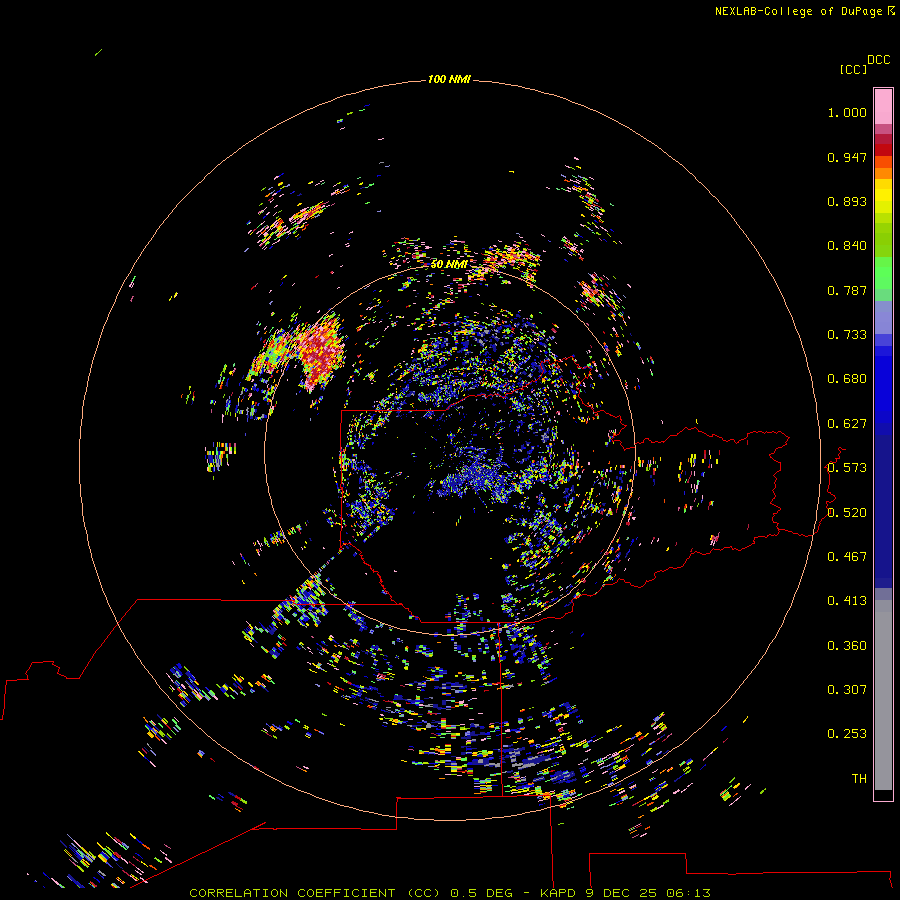The width and height of the screenshot is (900, 900).
Task: Click the TH threshold legend label
Action: (x=859, y=779)
